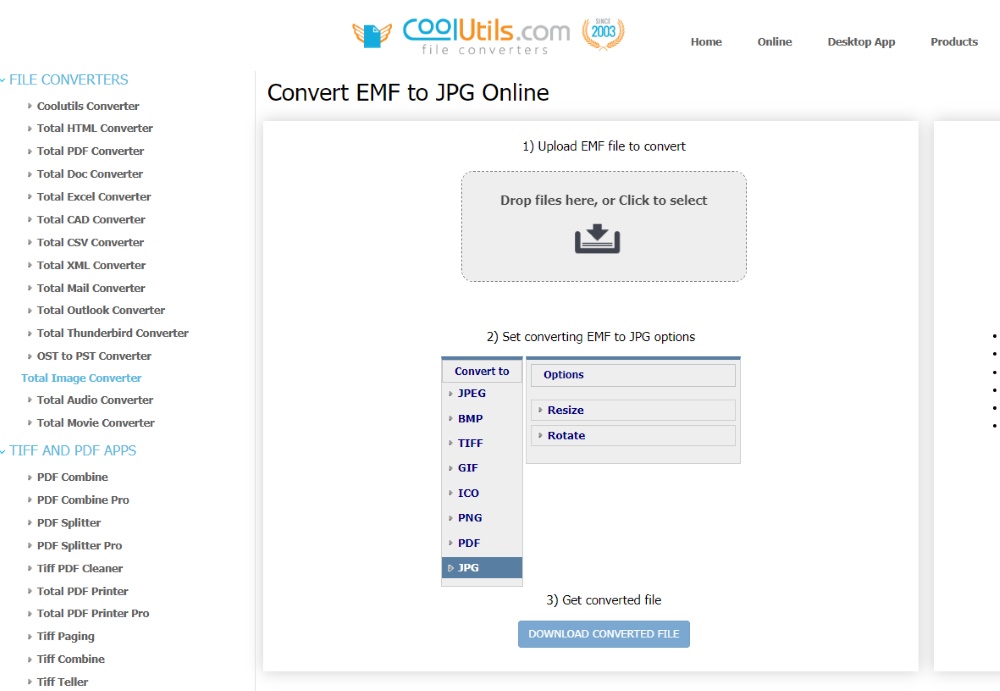The height and width of the screenshot is (691, 1000).
Task: Go to OST to PST Converter
Action: 94,356
